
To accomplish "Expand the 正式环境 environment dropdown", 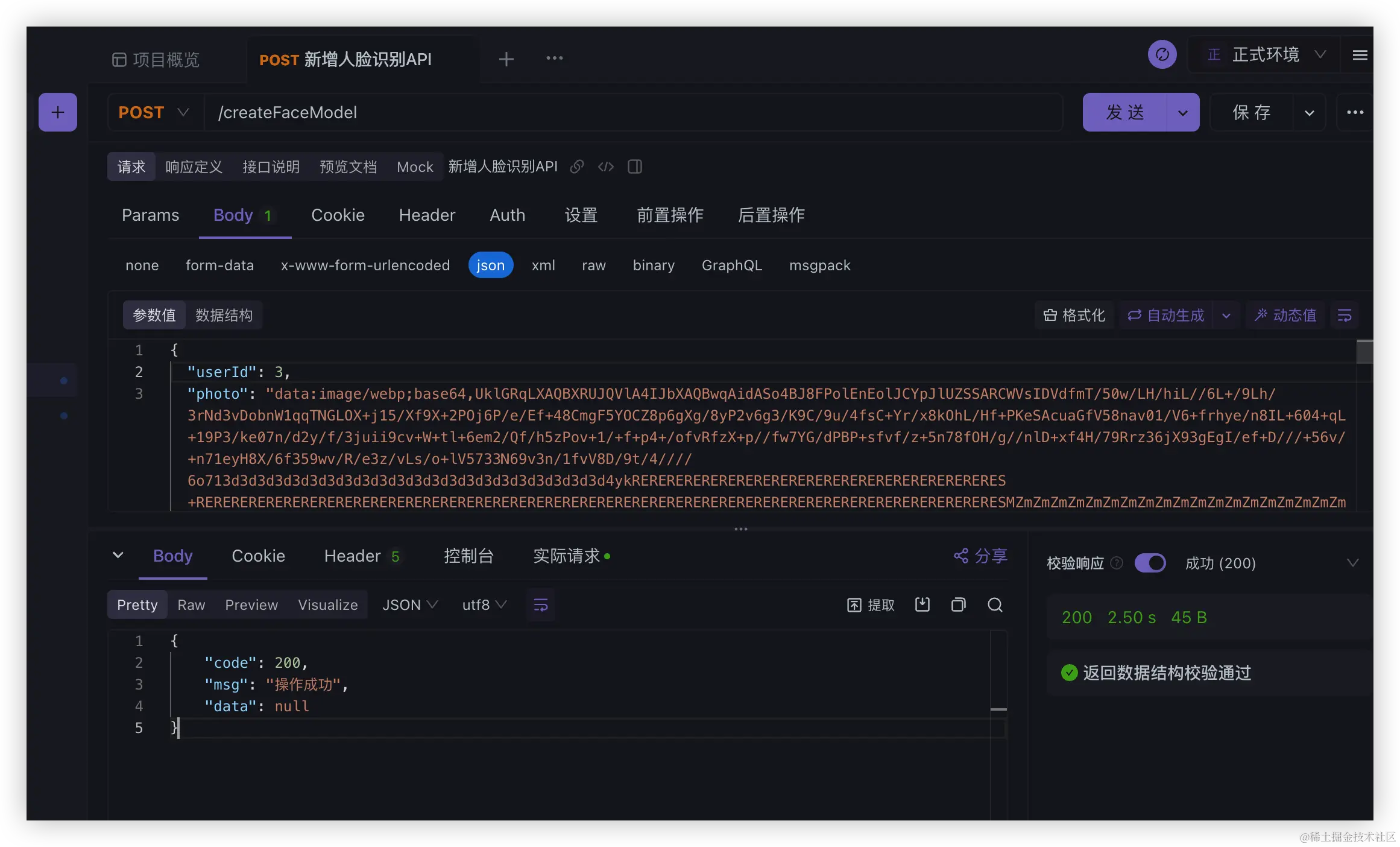I will pos(1266,56).
